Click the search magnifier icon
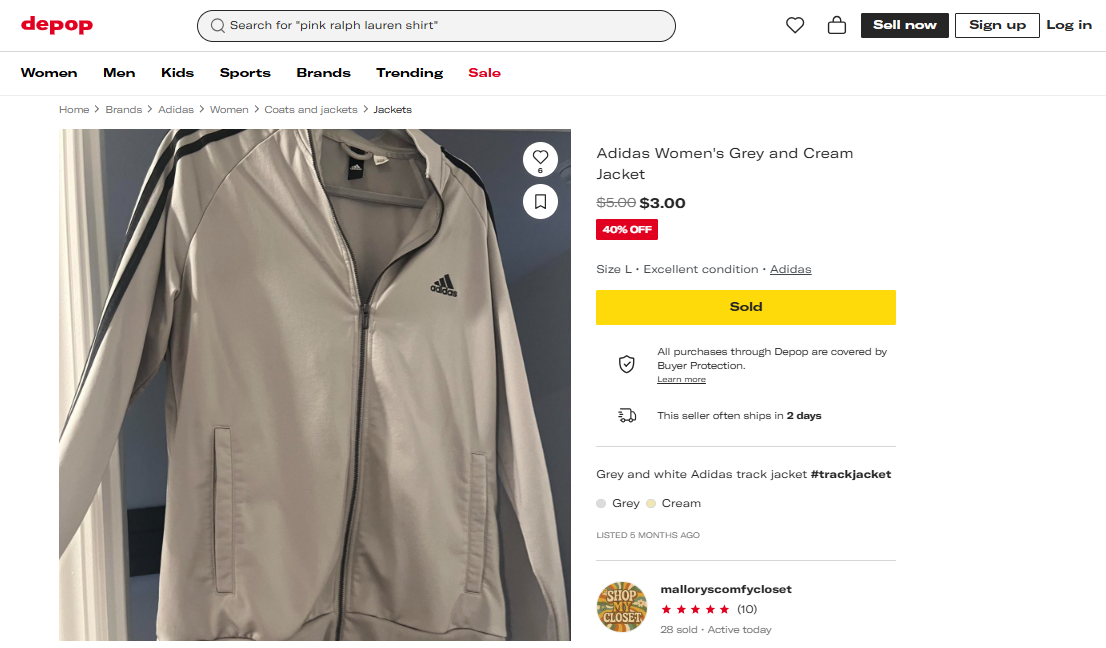The image size is (1106, 648). [x=217, y=26]
